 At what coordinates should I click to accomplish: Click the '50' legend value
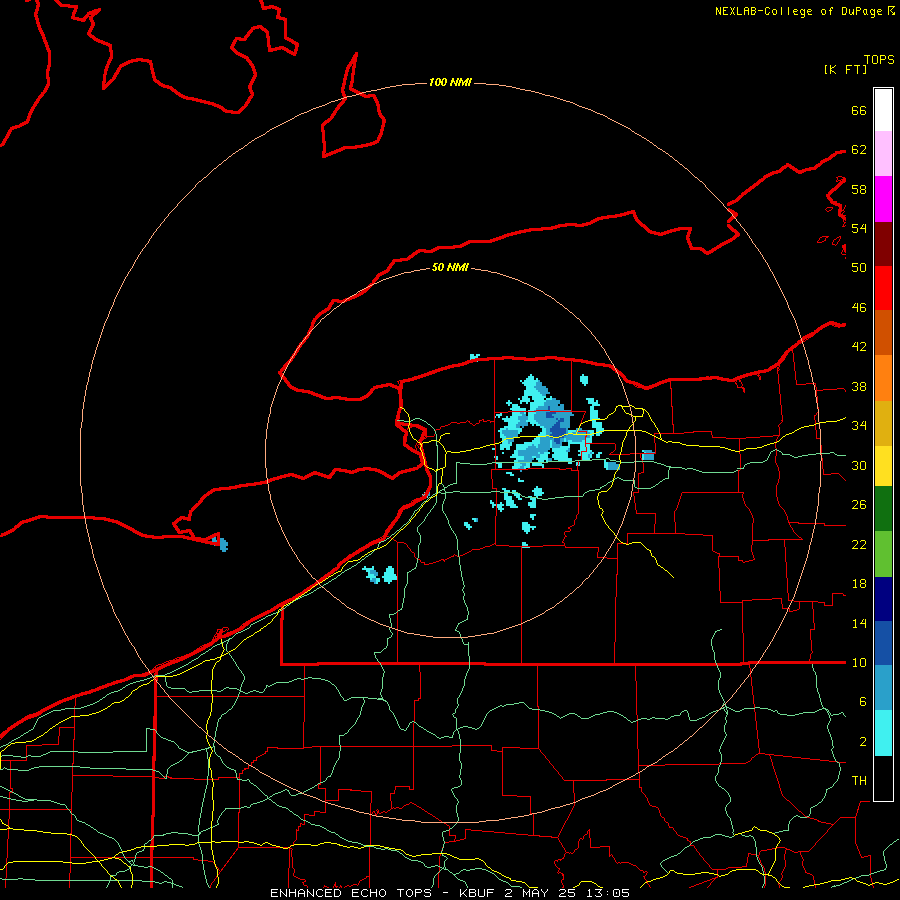tap(859, 268)
